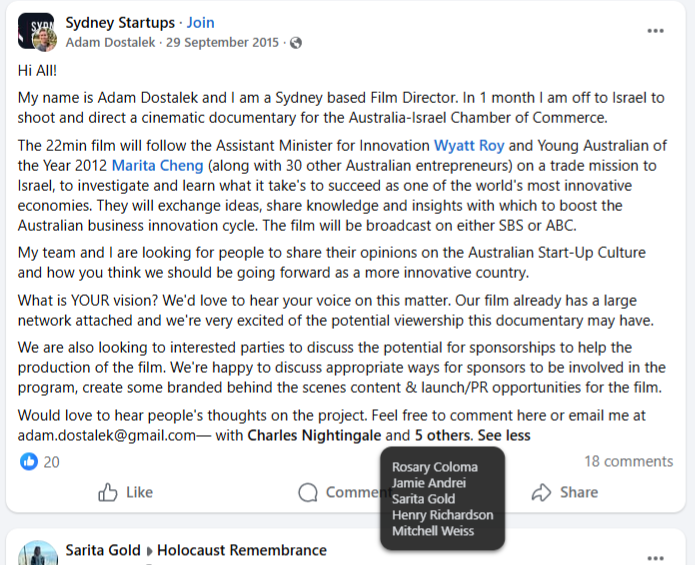View the 20 reactions count
The height and width of the screenshot is (565, 695).
point(51,462)
